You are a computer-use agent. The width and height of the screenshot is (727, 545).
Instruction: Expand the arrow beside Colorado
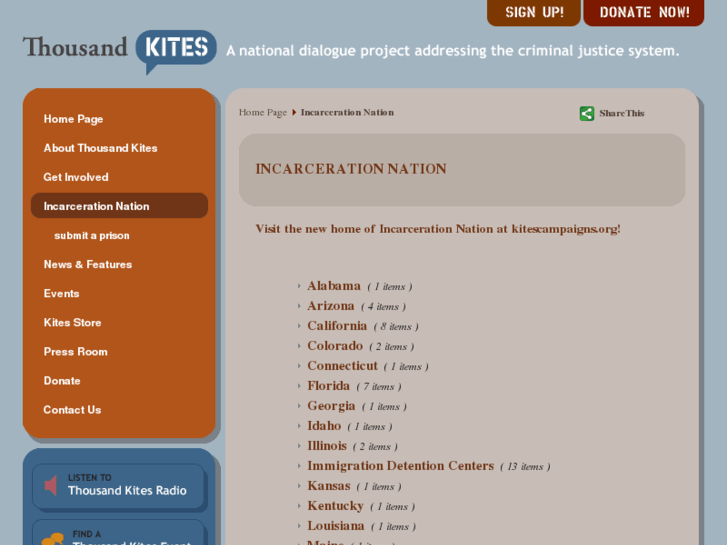299,346
